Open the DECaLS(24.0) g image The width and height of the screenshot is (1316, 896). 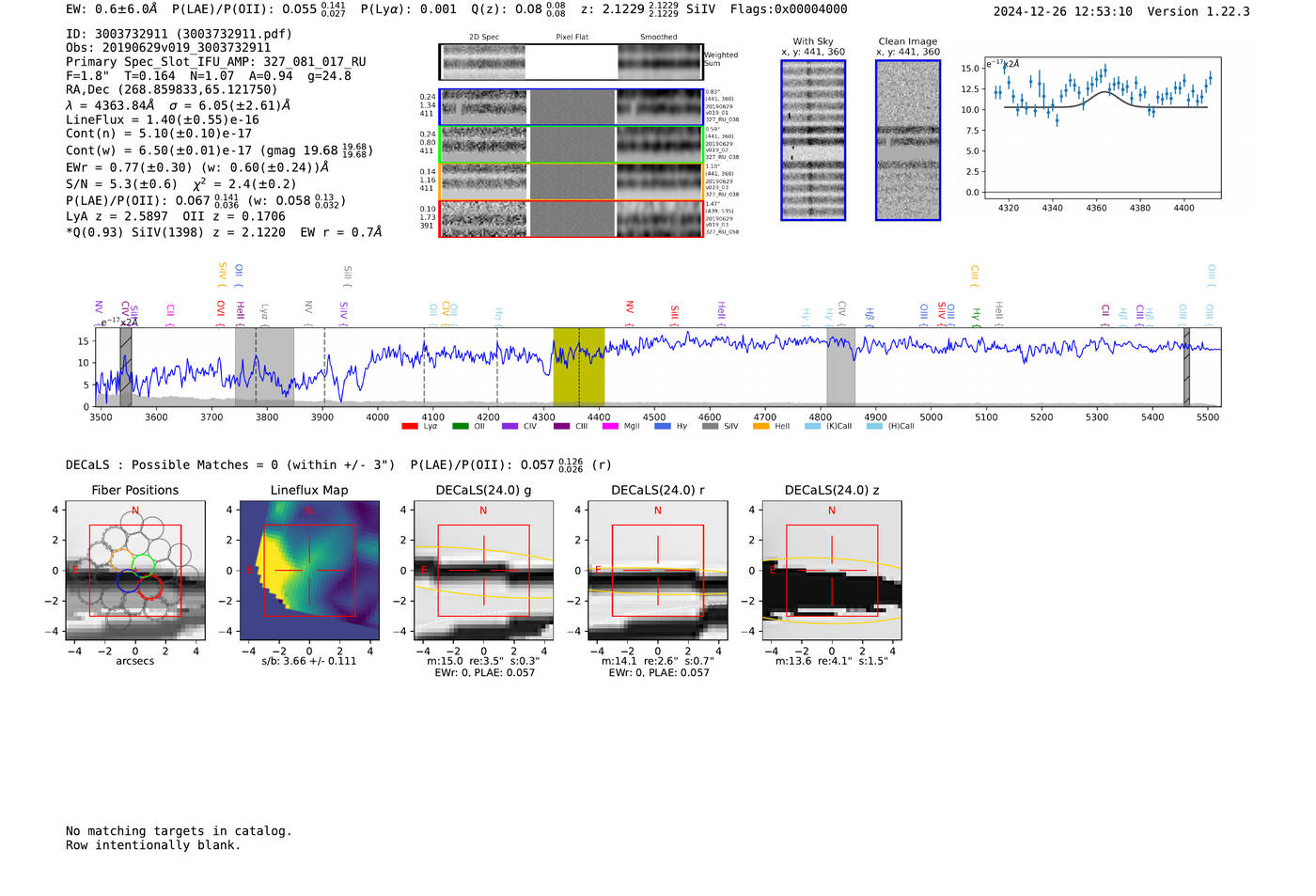coord(483,571)
